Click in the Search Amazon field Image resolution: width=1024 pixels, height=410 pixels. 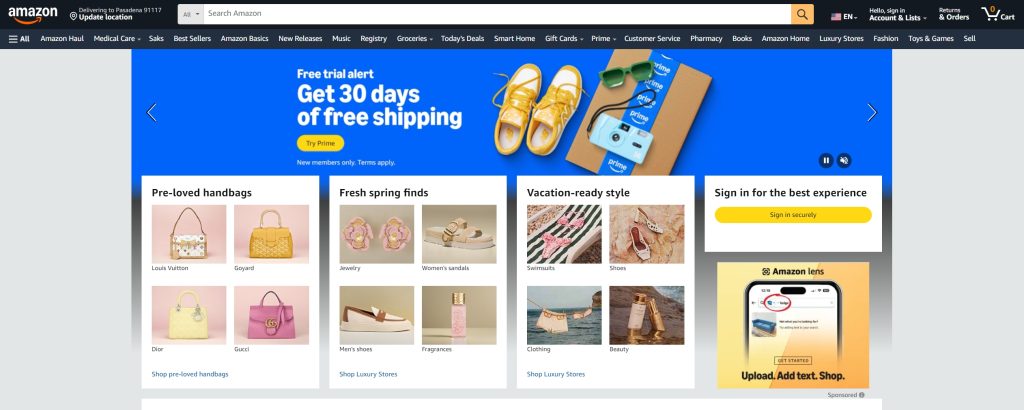pyautogui.click(x=497, y=14)
